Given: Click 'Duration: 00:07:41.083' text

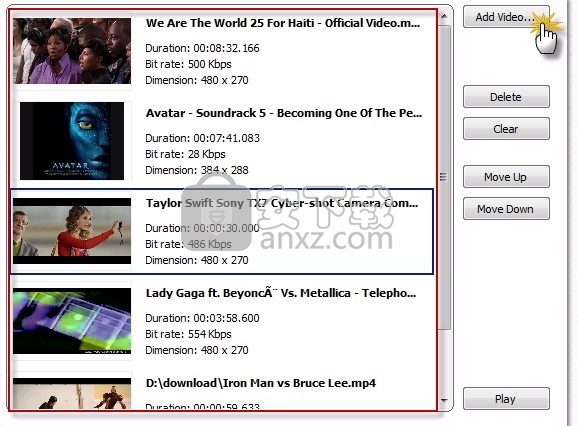Looking at the screenshot, I should (202, 138).
